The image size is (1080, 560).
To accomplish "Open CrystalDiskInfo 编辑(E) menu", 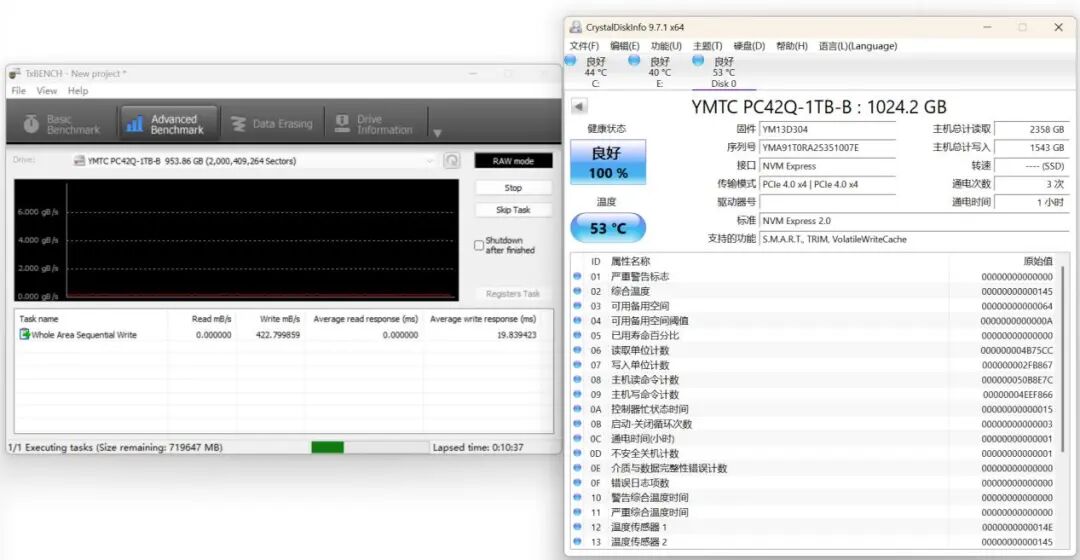I will tap(625, 46).
